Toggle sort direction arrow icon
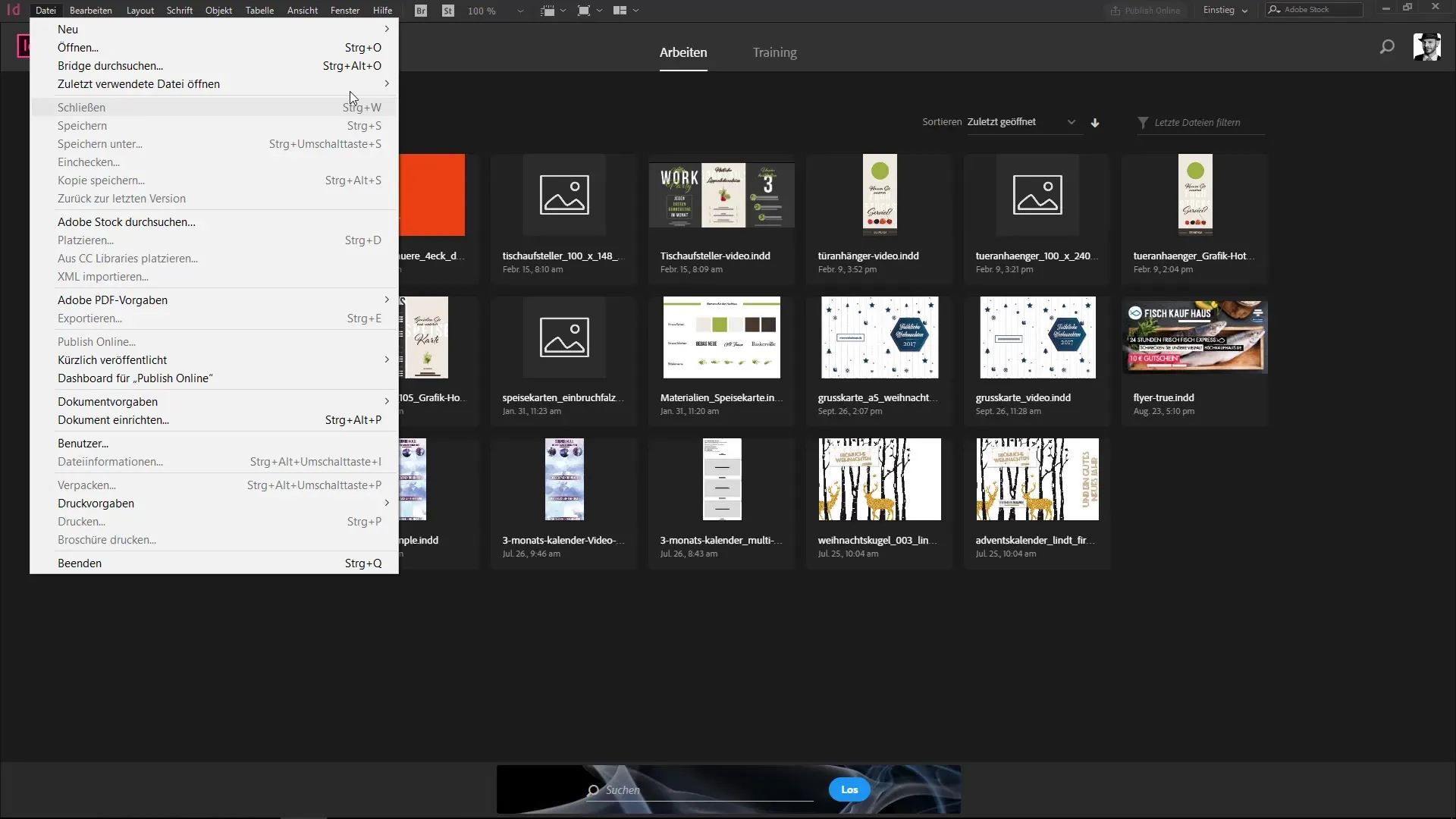Screen dimensions: 1456x819 coord(1095,123)
